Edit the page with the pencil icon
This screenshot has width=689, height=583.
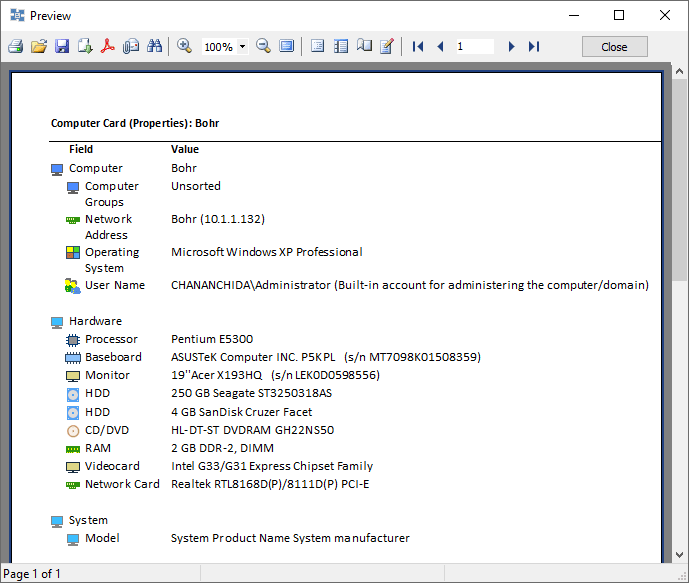tap(387, 46)
